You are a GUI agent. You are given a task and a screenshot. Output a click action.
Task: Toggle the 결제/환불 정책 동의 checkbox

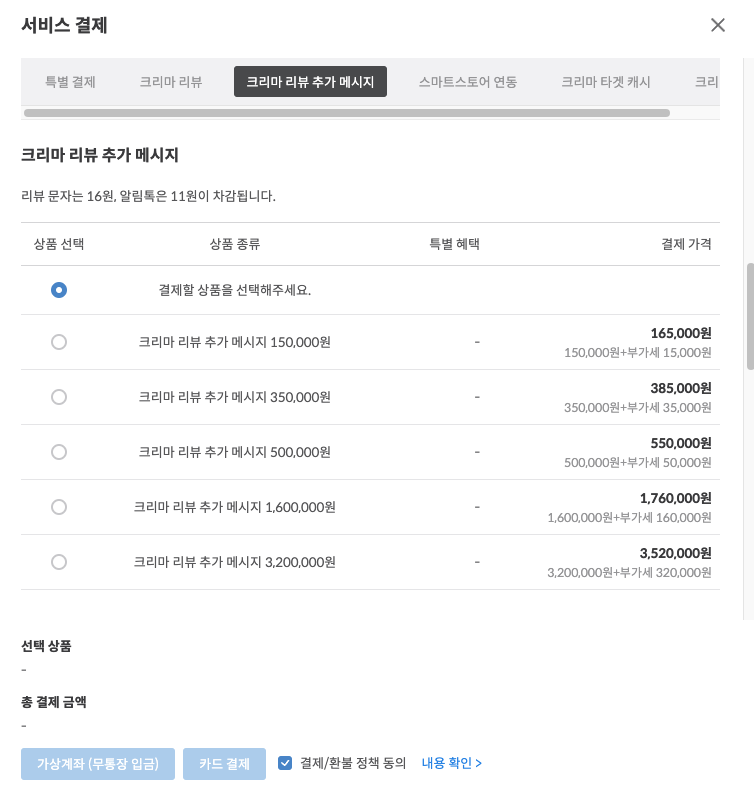[x=285, y=763]
